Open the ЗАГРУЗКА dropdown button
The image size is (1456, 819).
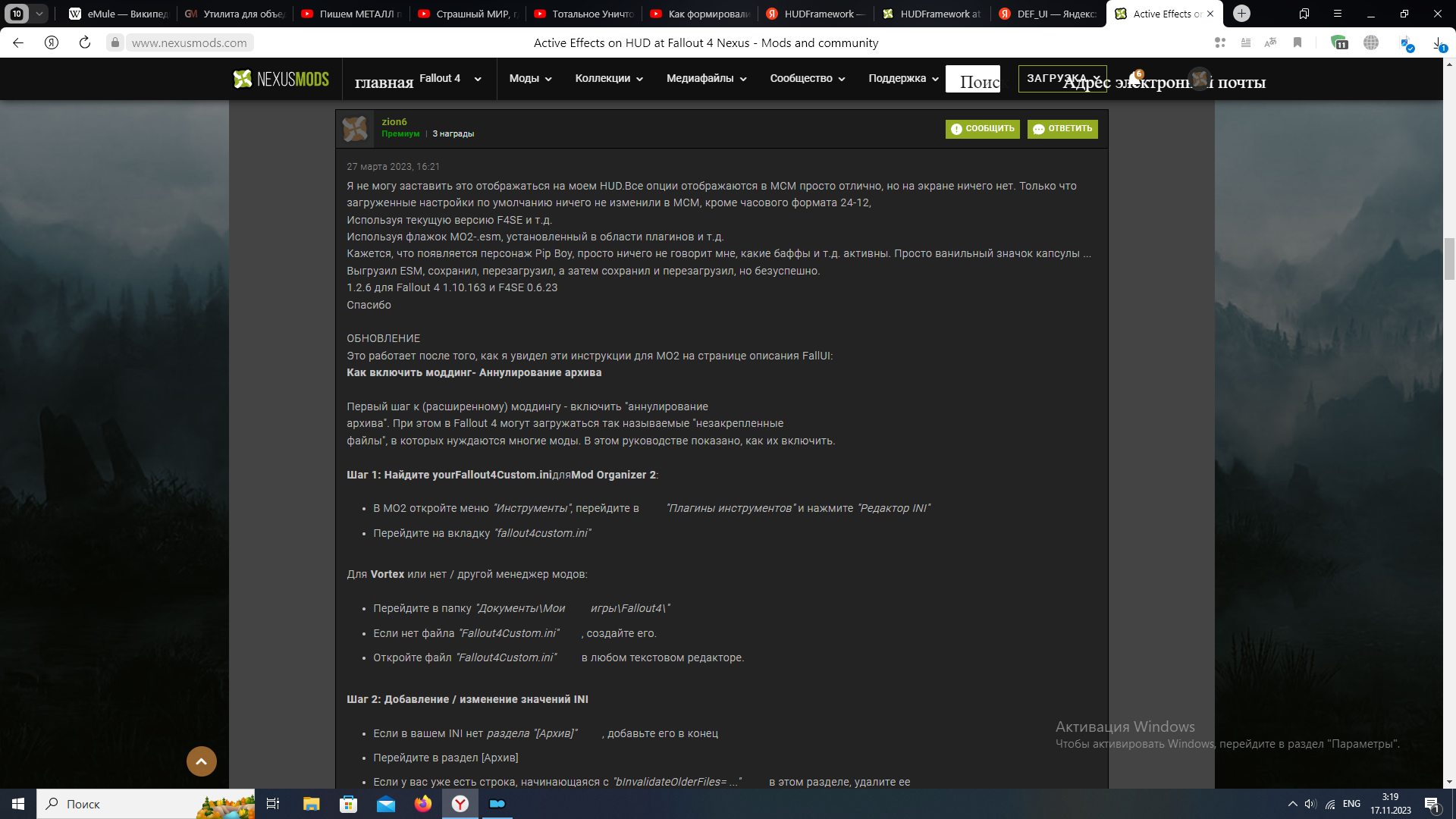(x=1062, y=79)
